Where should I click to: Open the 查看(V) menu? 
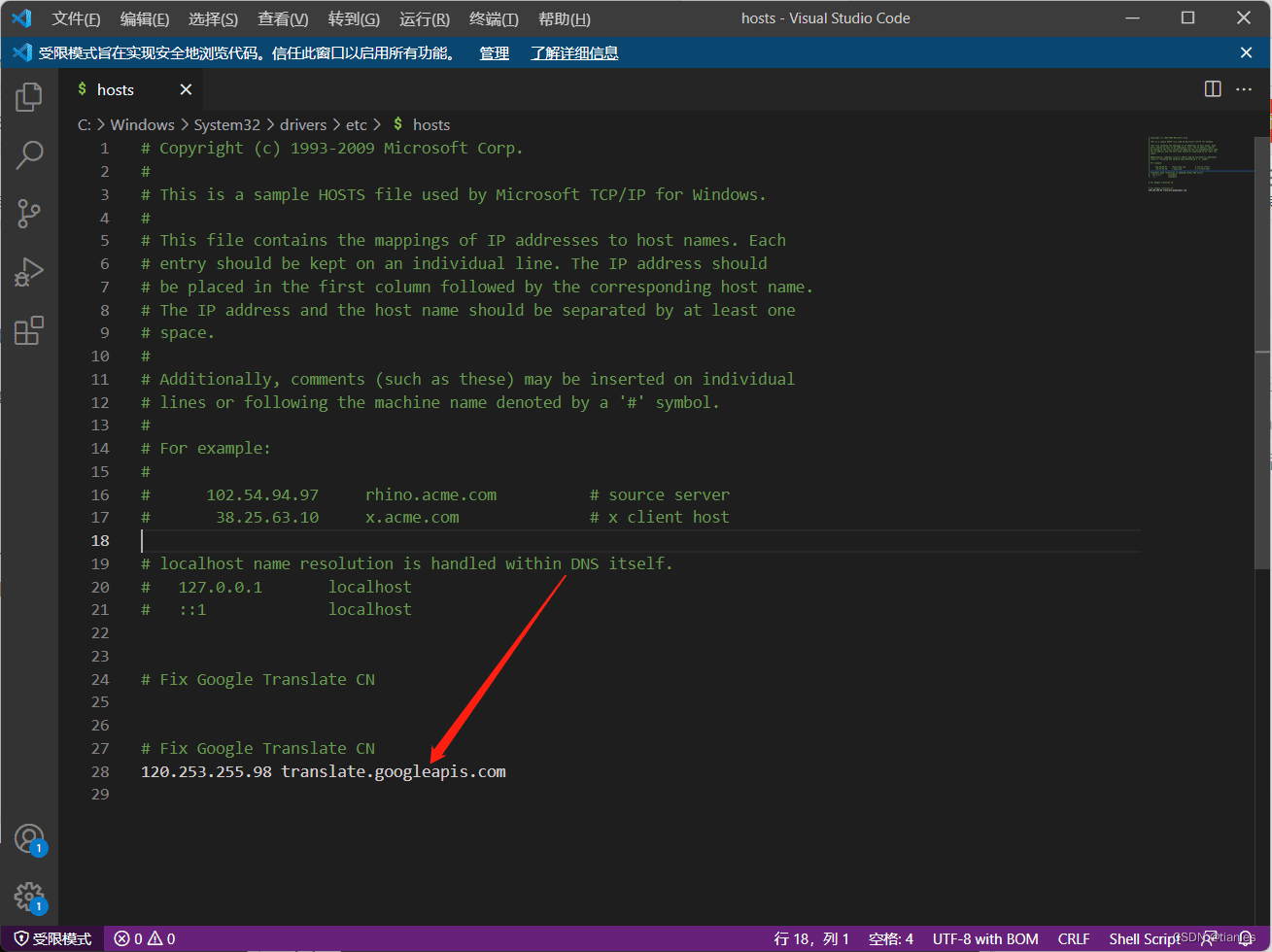283,19
